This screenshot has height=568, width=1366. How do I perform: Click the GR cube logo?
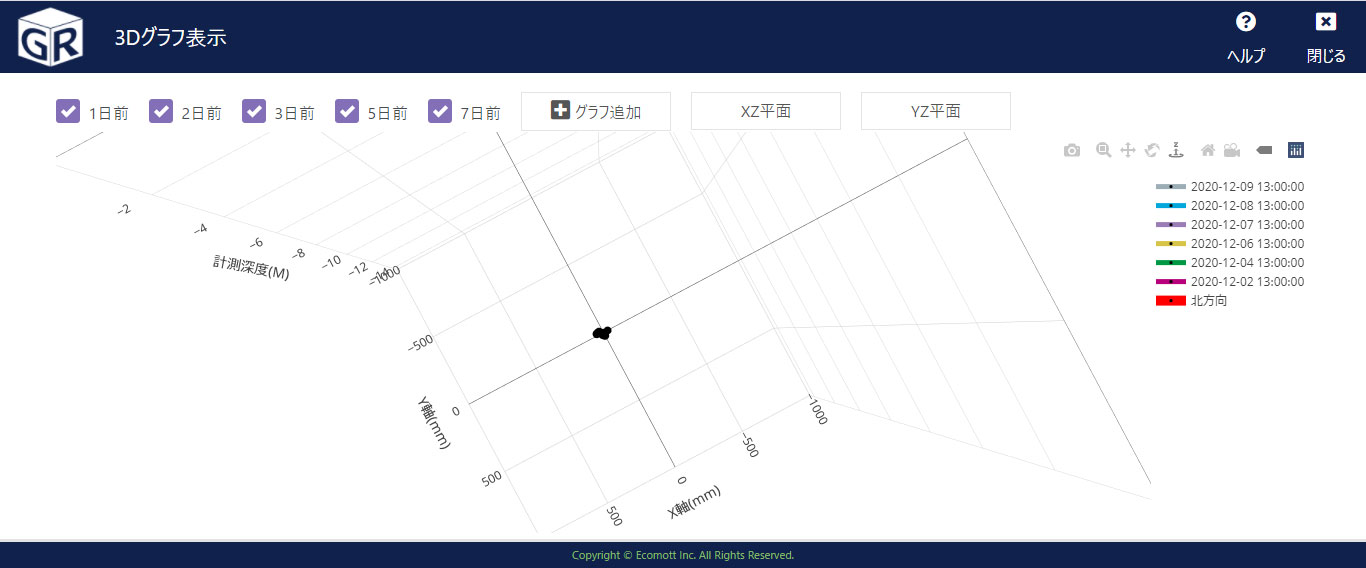coord(48,37)
